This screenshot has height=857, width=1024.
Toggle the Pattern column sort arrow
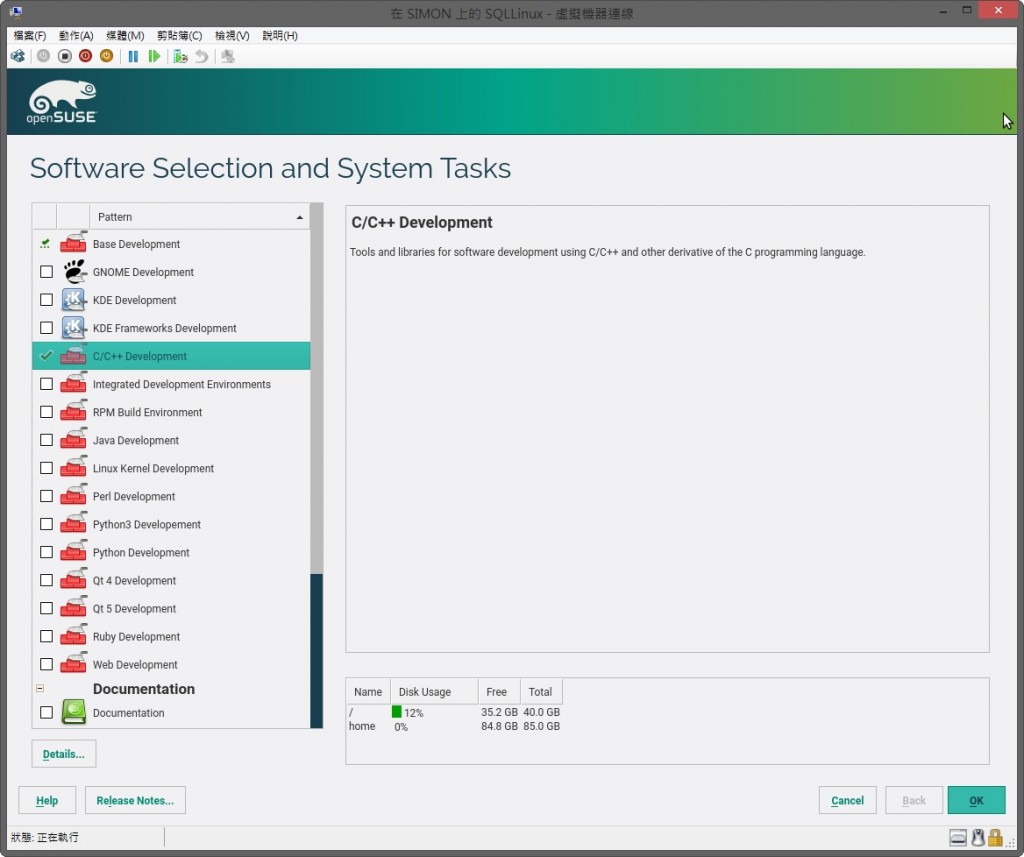(x=300, y=217)
